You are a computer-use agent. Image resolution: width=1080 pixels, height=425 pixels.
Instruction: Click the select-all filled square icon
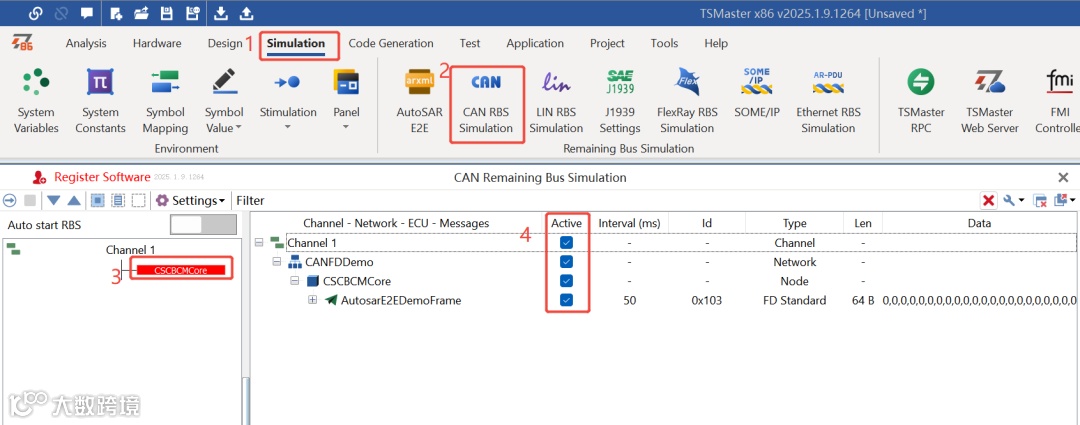97,200
